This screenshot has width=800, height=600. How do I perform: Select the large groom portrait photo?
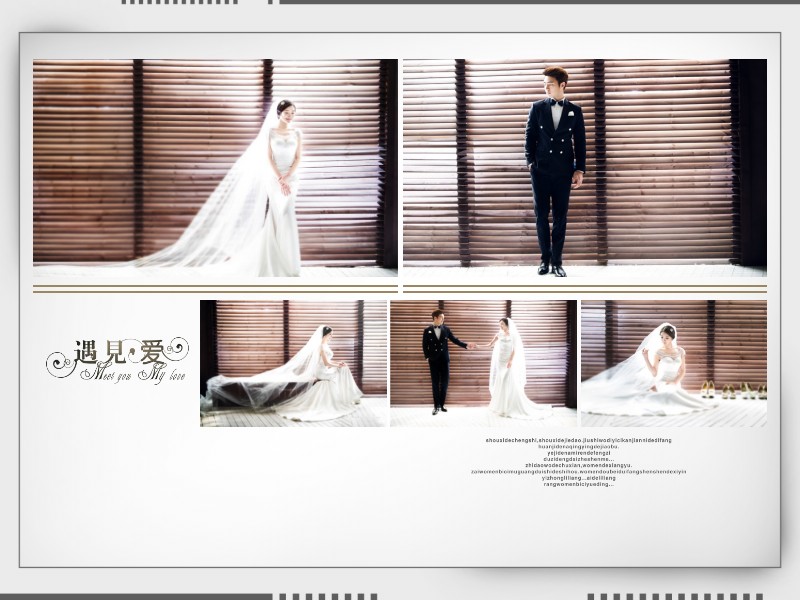pos(584,165)
